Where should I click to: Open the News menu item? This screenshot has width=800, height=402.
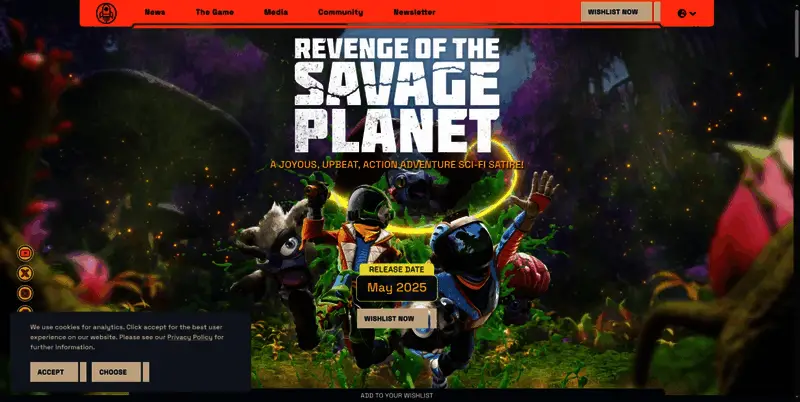point(155,12)
